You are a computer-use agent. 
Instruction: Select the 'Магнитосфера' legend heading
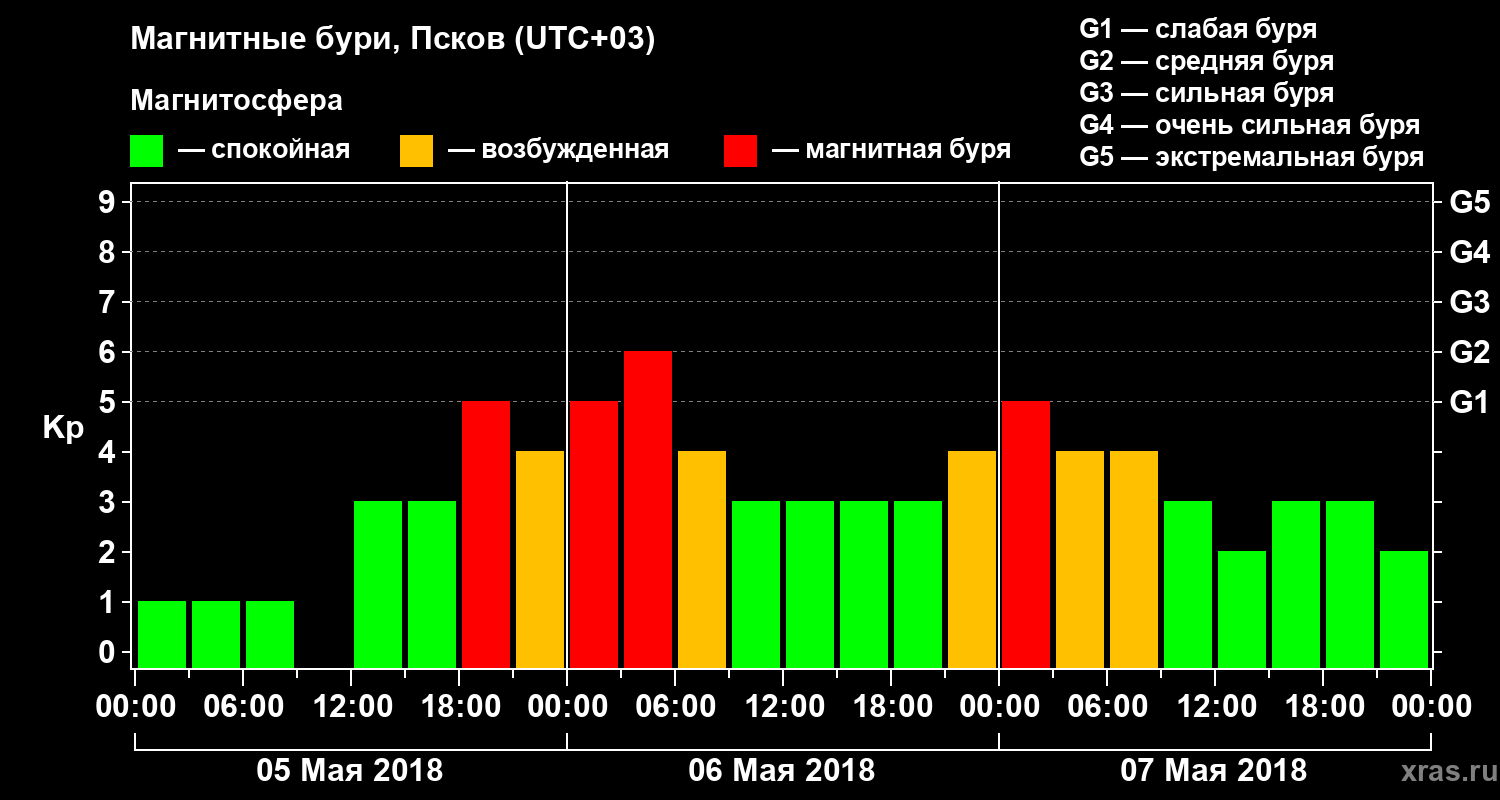(236, 101)
